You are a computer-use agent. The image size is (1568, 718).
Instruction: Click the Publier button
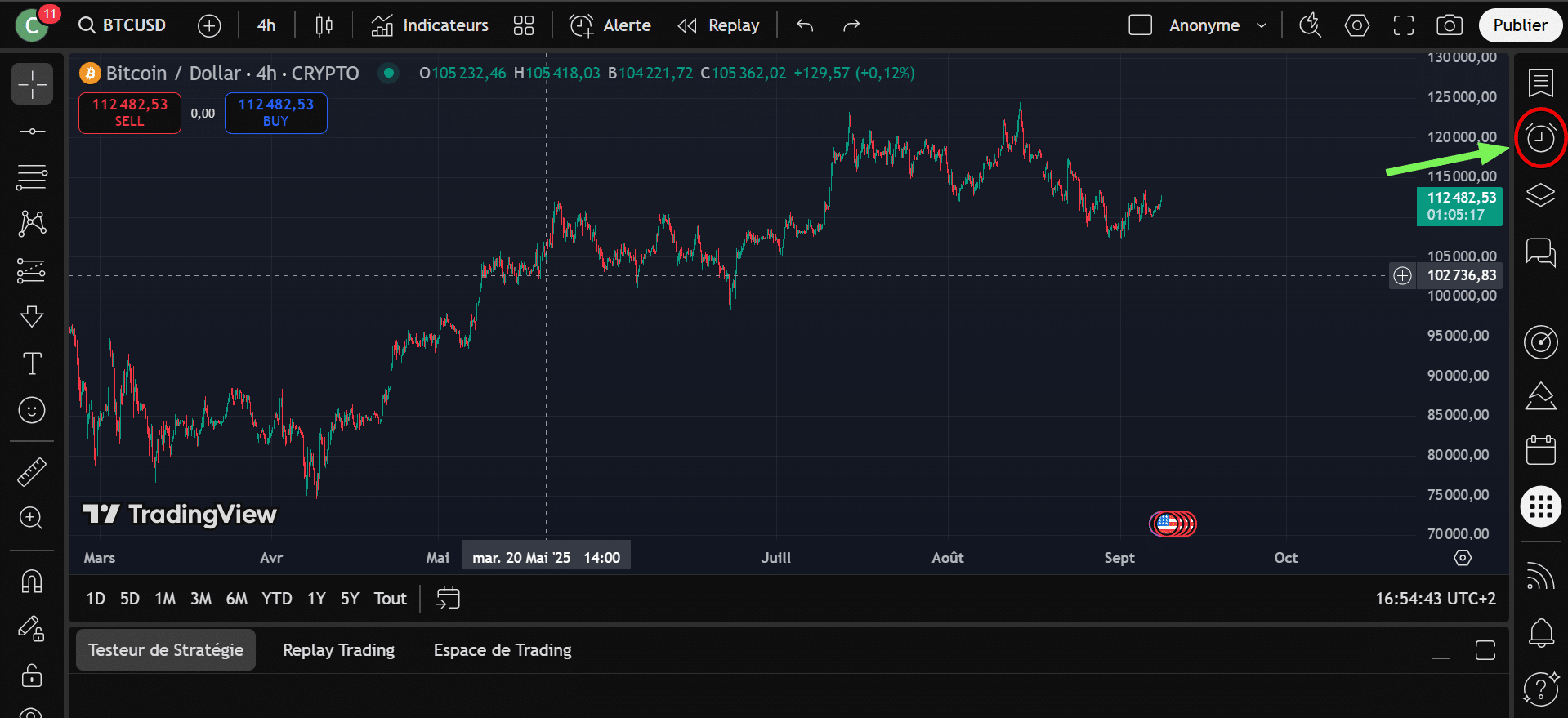click(x=1520, y=25)
